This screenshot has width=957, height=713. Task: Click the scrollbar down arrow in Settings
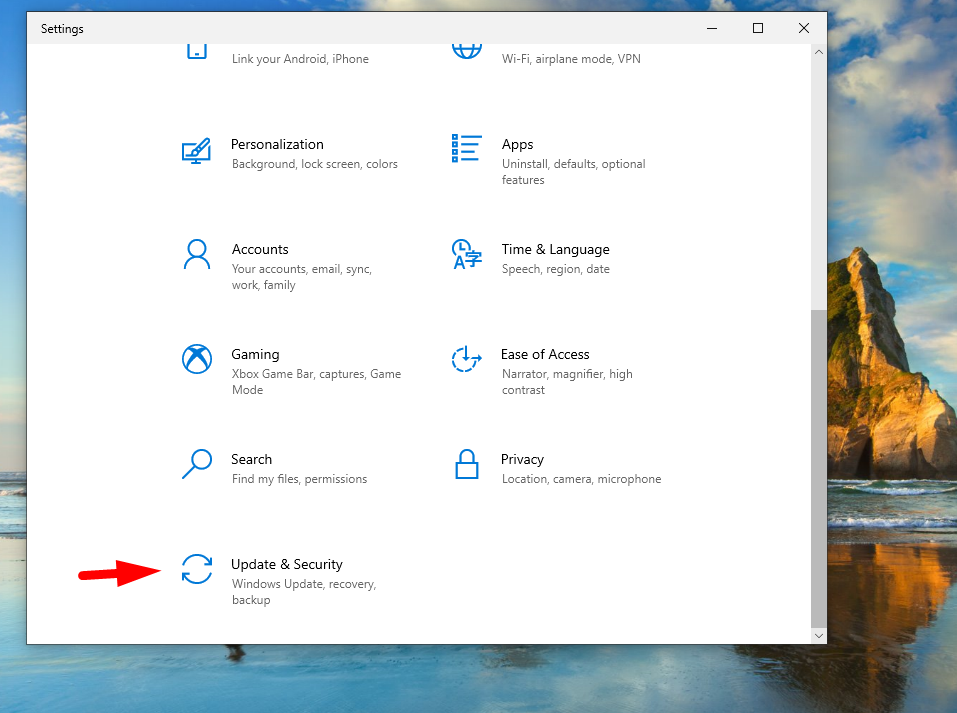coord(819,635)
